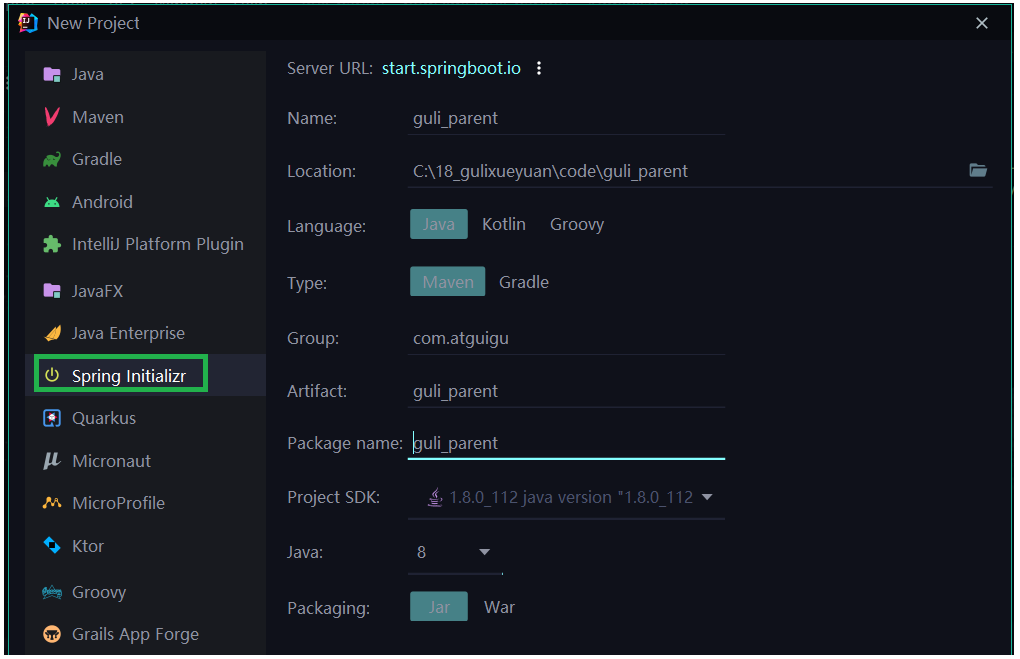Viewport: 1020px width, 659px height.
Task: Click the IntelliJ IDEA logo in title bar
Action: click(28, 23)
